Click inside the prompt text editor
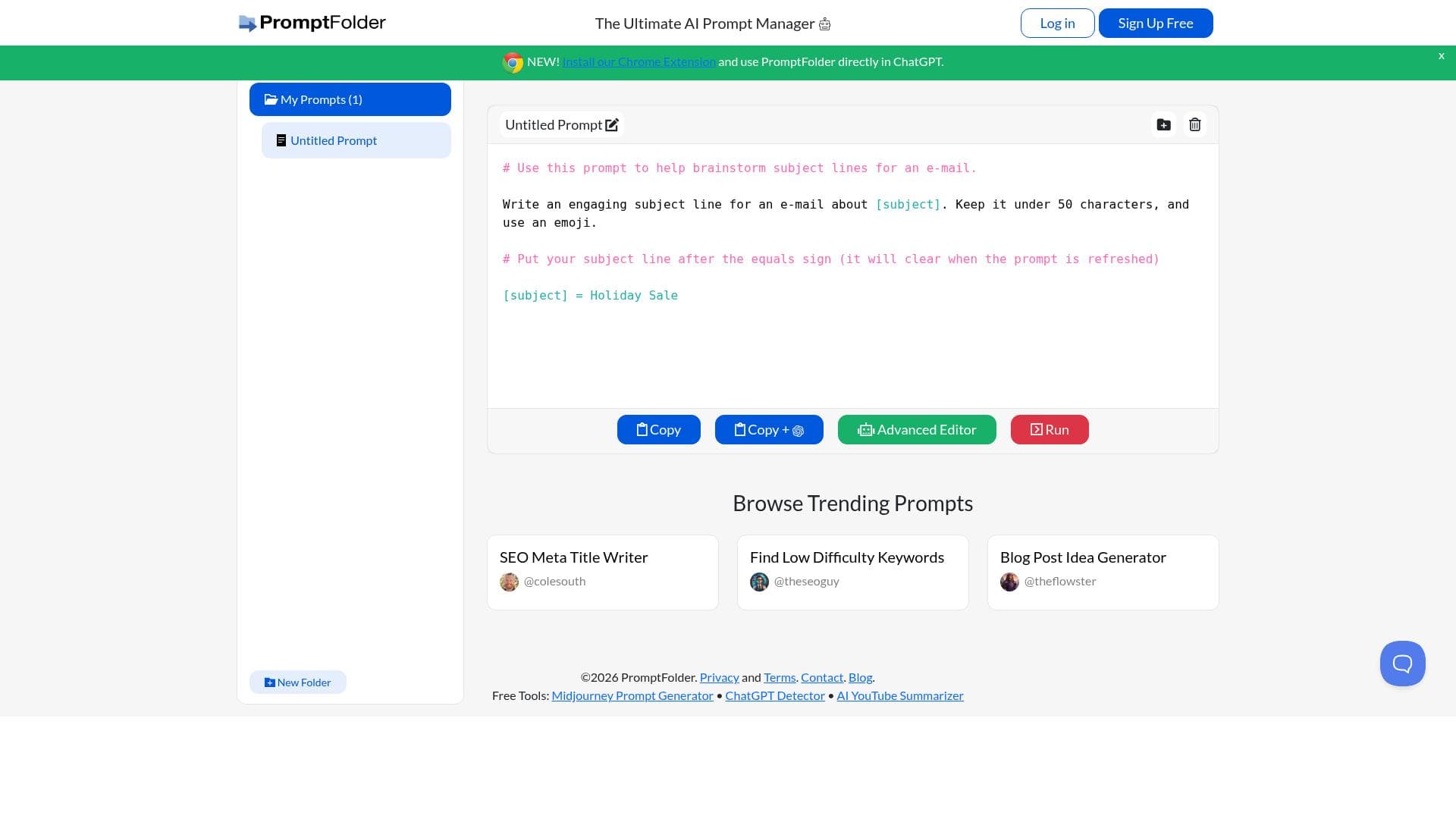The height and width of the screenshot is (819, 1456). point(852,349)
